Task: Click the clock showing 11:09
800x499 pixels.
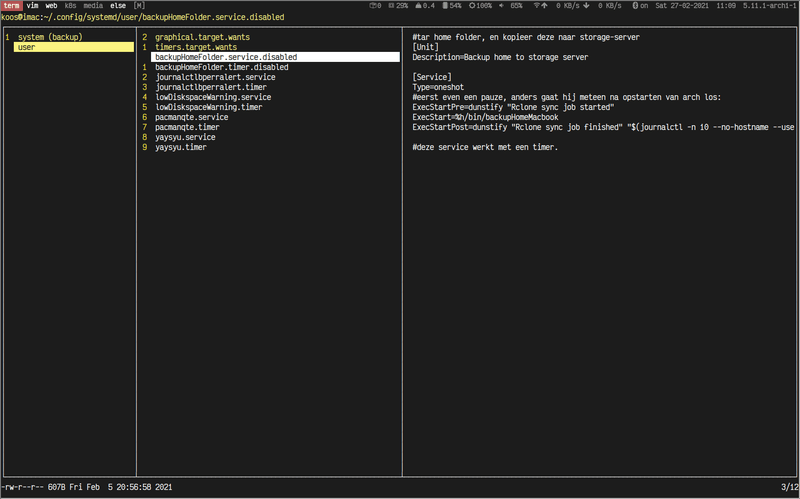Action: coord(725,6)
